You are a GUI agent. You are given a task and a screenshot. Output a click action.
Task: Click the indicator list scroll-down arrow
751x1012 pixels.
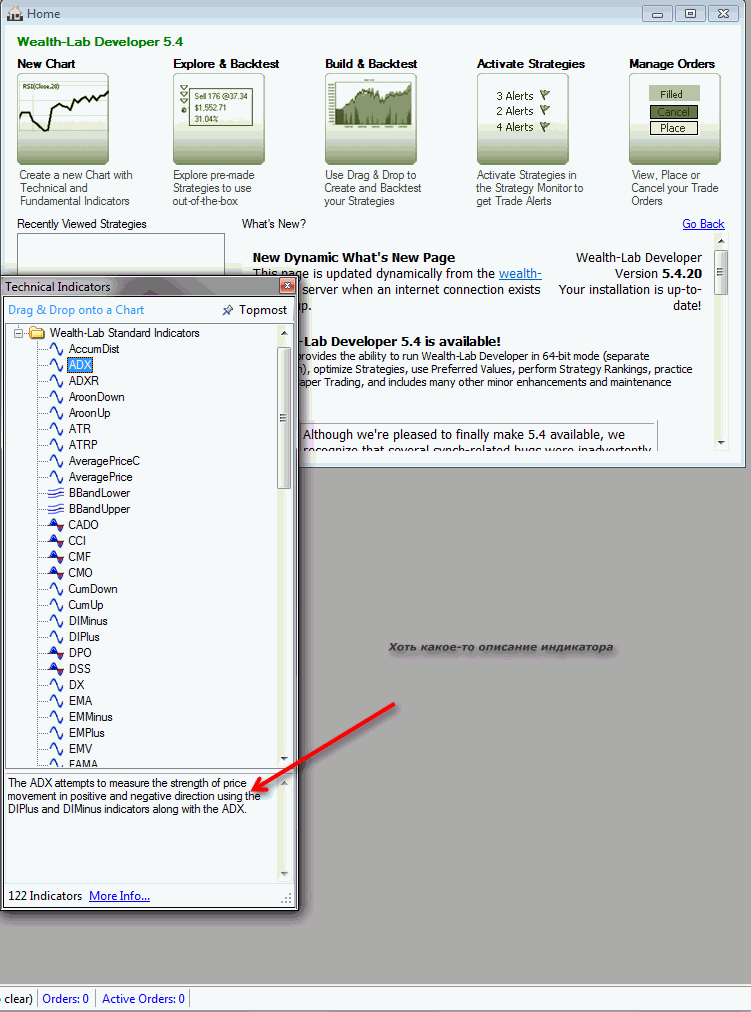284,760
